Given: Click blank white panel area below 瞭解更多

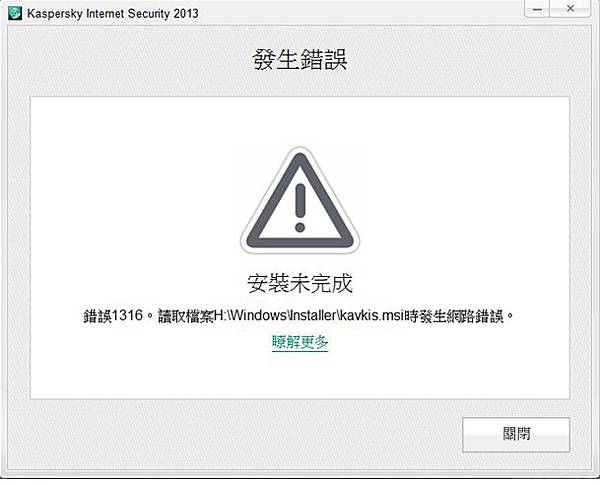Looking at the screenshot, I should click(x=300, y=375).
